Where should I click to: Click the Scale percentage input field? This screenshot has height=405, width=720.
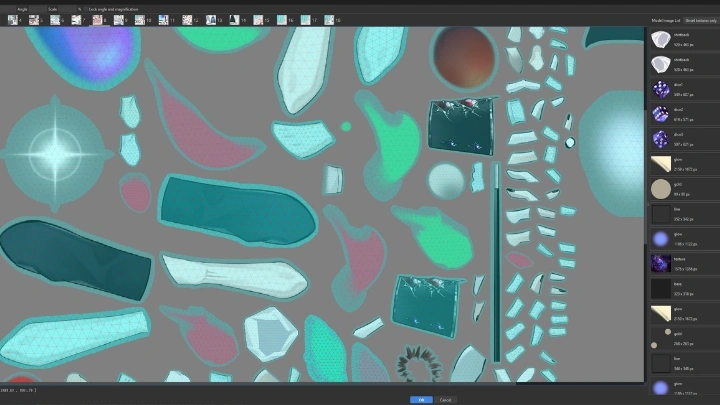(x=68, y=9)
